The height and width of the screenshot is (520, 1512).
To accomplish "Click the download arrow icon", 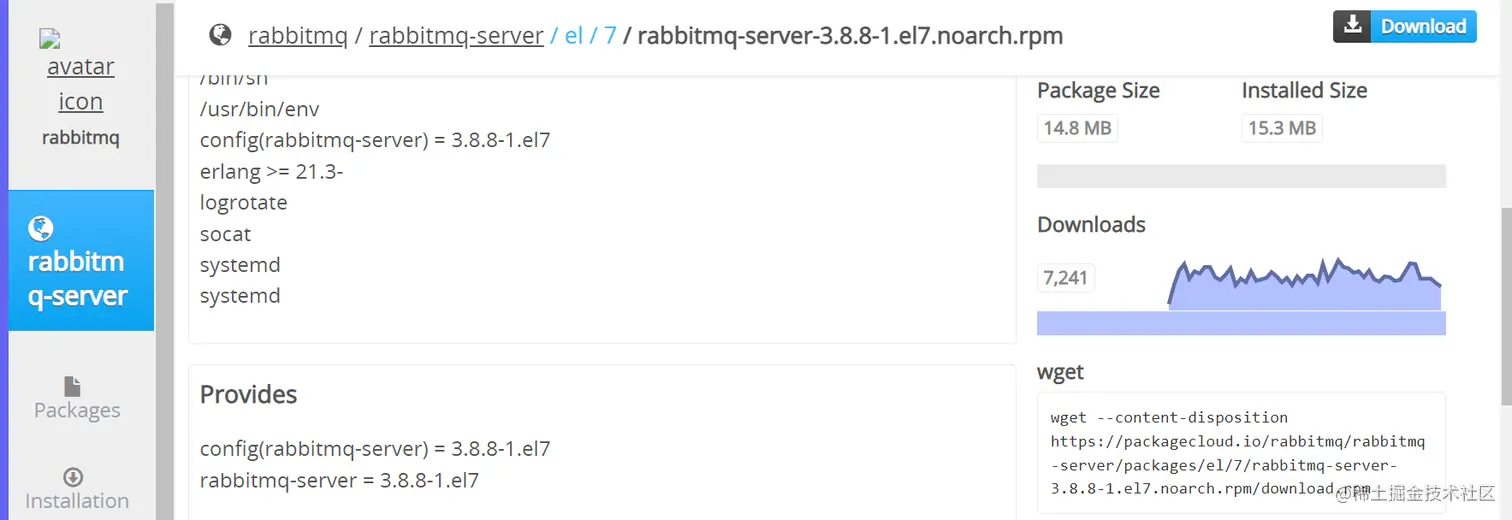I will point(1353,26).
